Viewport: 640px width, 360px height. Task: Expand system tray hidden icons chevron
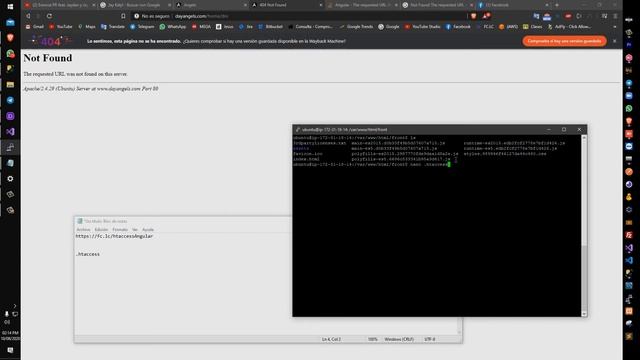click(x=15, y=306)
